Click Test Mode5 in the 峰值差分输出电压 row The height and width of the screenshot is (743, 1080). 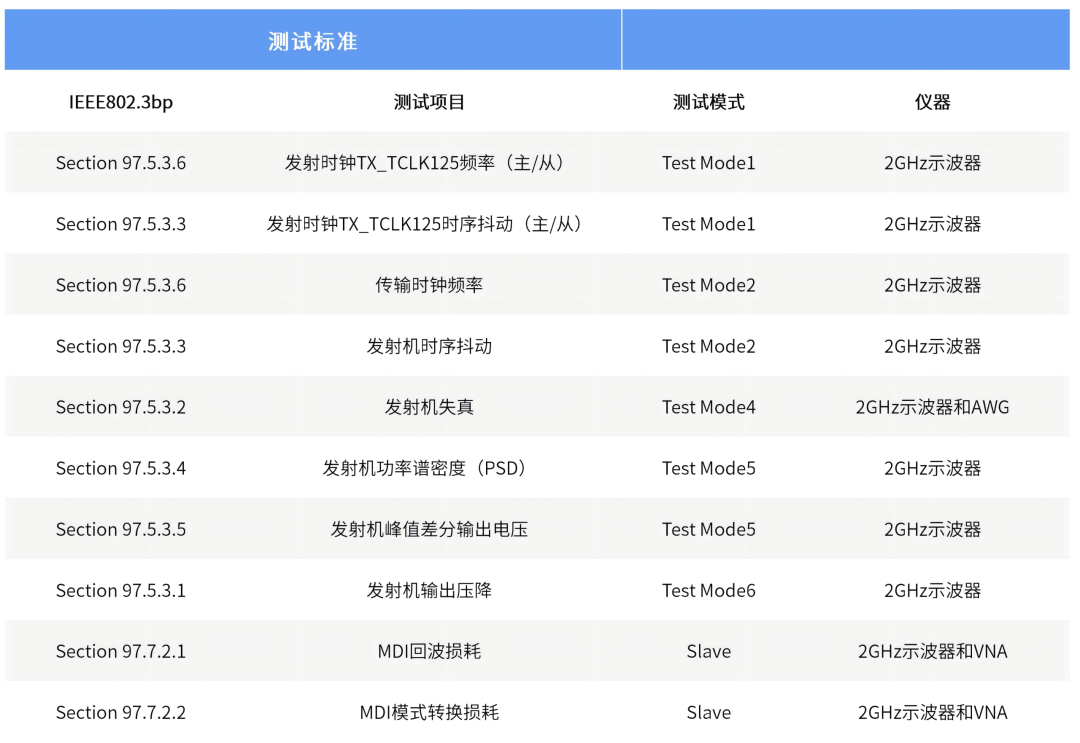click(708, 529)
